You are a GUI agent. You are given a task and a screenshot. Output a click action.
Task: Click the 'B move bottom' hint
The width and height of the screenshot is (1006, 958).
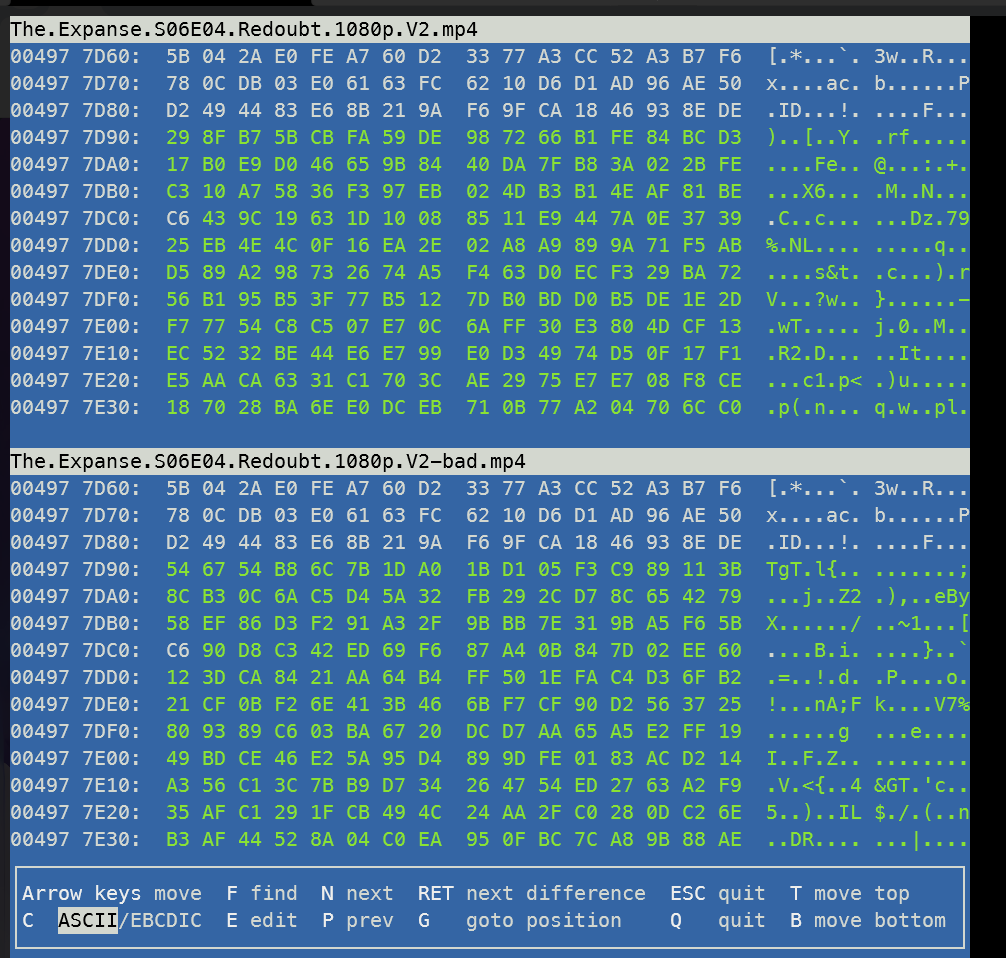point(867,920)
